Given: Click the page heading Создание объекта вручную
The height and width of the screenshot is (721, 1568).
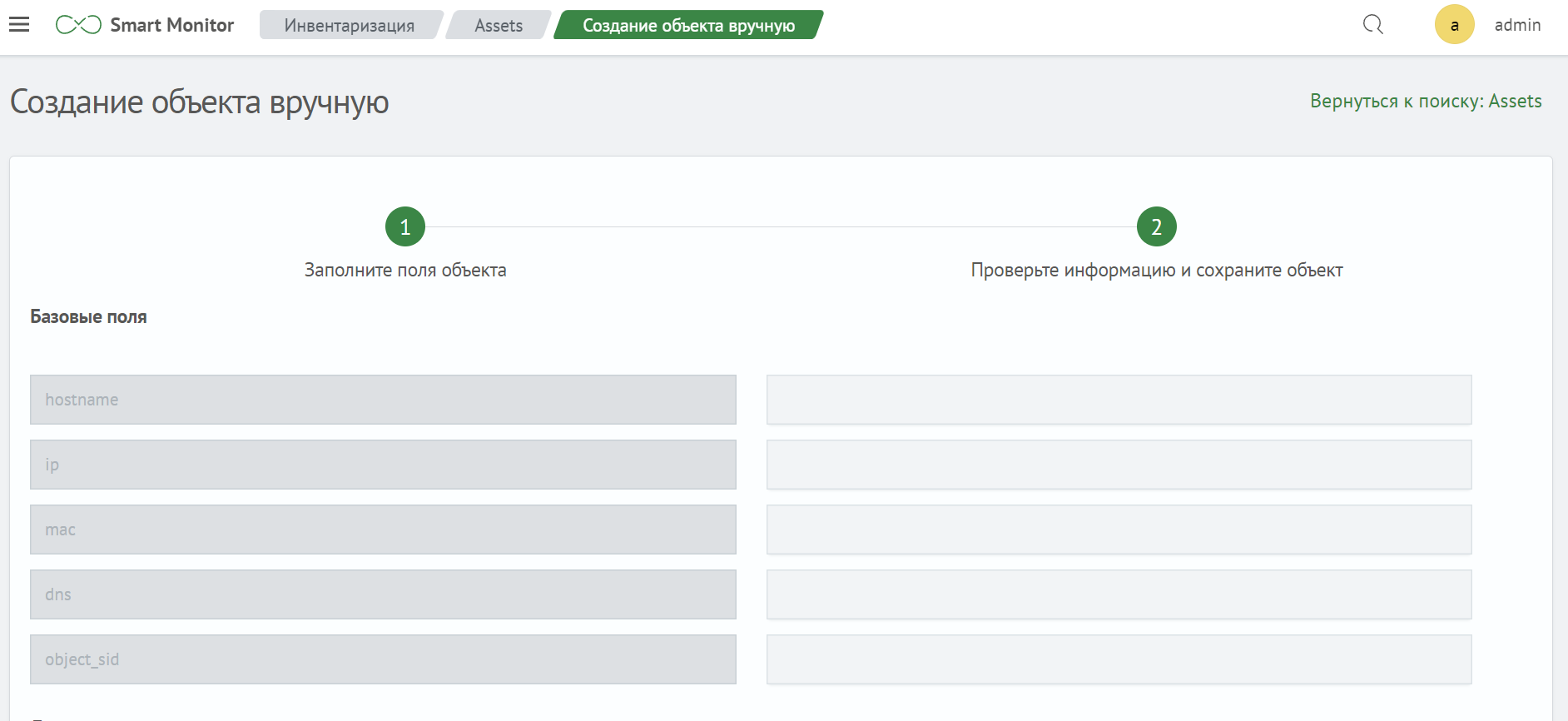Looking at the screenshot, I should pyautogui.click(x=200, y=102).
